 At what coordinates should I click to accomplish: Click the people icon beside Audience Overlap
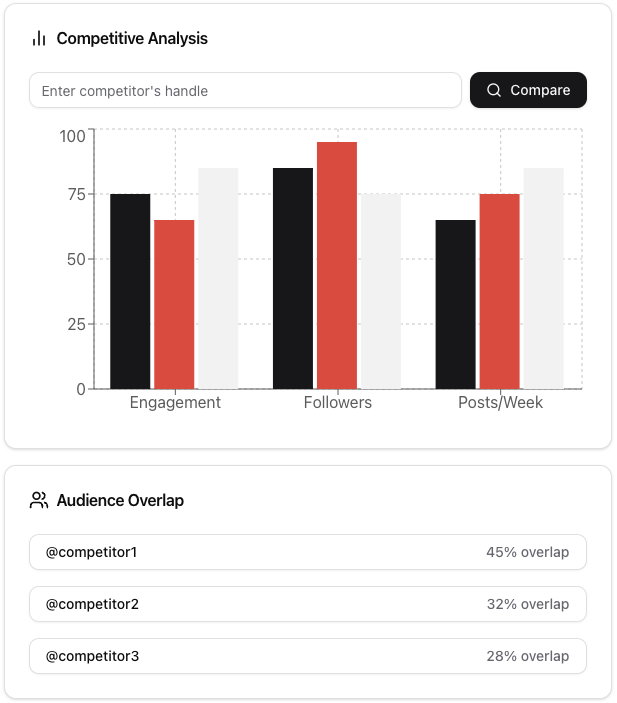click(x=39, y=500)
